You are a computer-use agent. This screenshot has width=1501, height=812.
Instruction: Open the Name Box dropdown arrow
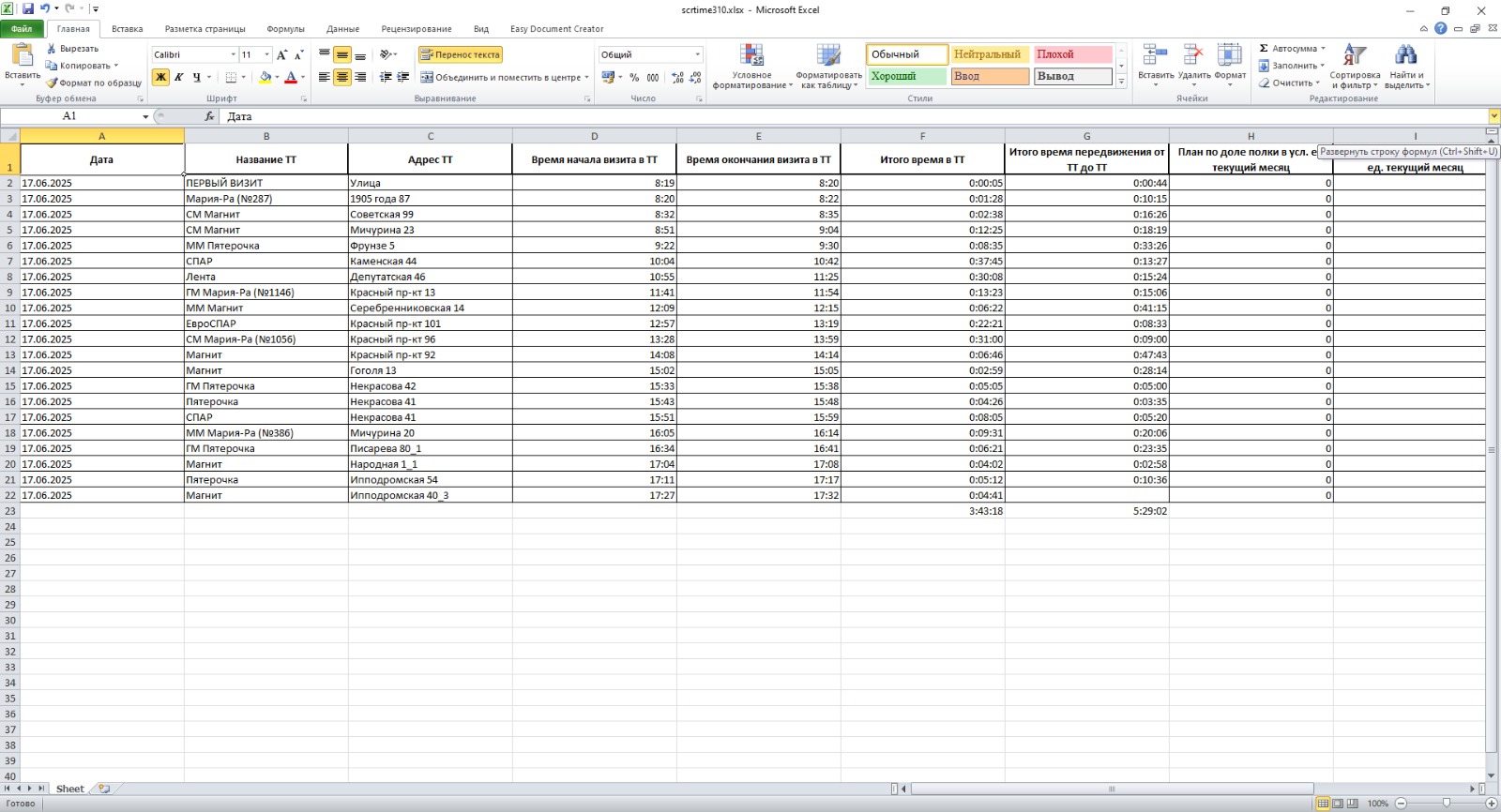pos(145,116)
